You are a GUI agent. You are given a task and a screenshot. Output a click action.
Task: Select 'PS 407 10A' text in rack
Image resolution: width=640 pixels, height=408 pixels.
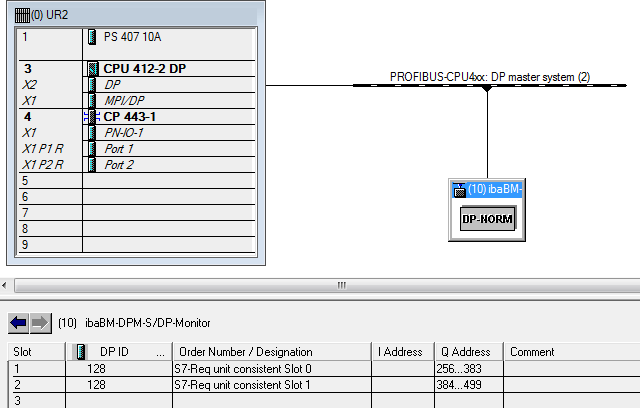(x=132, y=37)
